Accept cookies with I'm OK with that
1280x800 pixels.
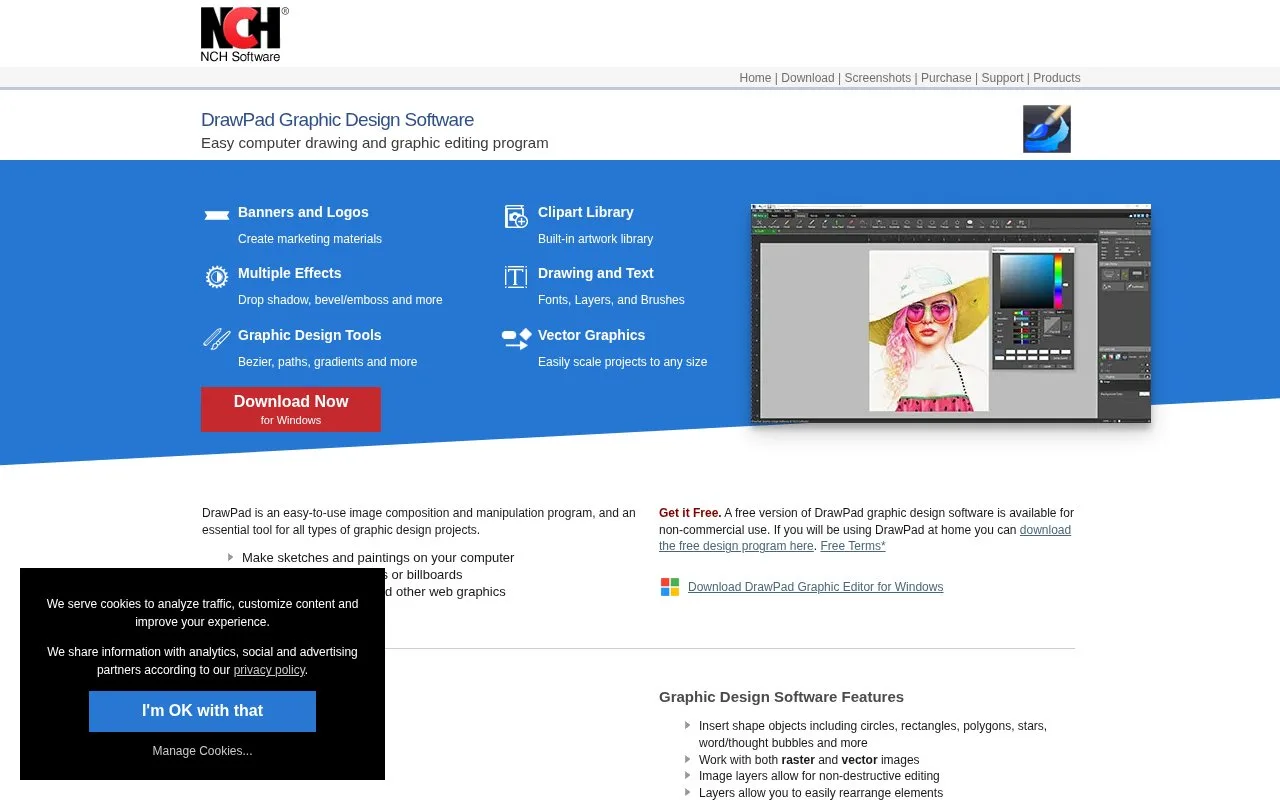[x=202, y=711]
